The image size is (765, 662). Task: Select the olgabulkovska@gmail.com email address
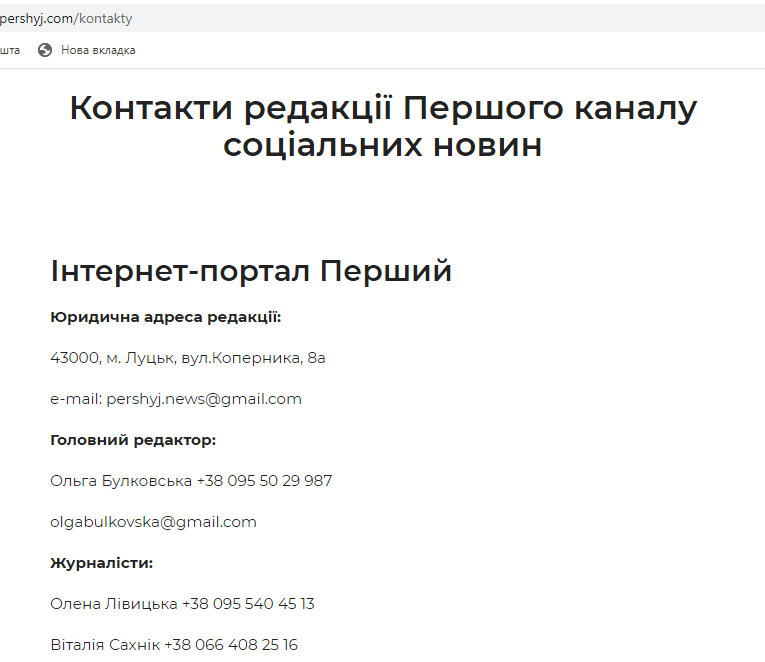[153, 522]
